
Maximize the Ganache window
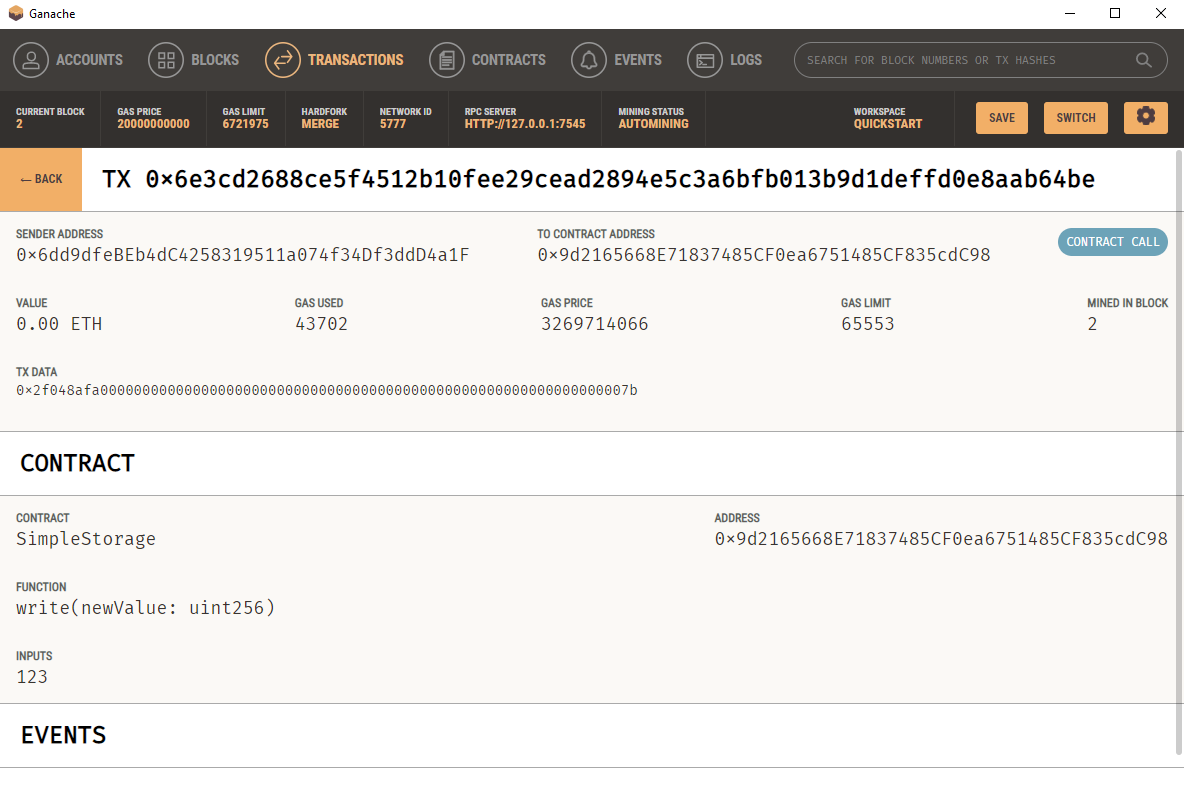[1115, 14]
